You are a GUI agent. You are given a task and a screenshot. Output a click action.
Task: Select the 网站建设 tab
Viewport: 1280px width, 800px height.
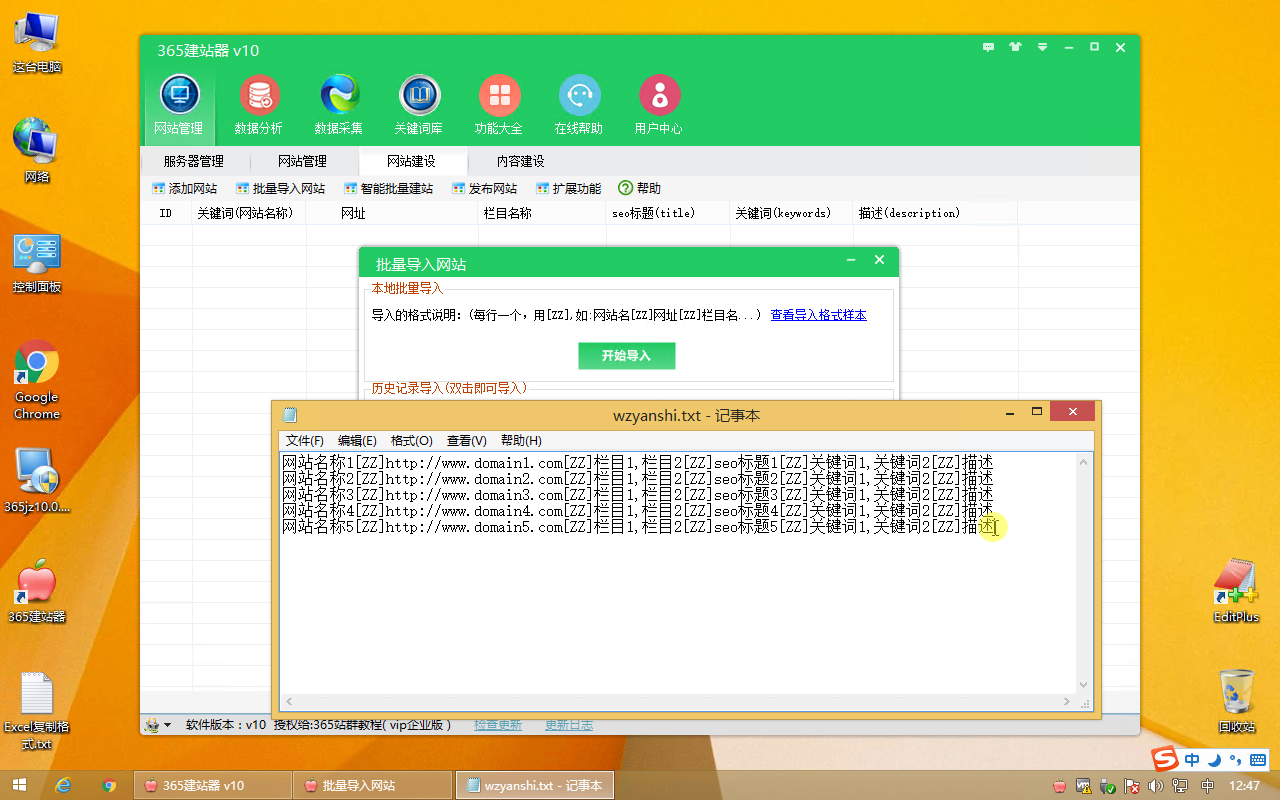(x=412, y=161)
